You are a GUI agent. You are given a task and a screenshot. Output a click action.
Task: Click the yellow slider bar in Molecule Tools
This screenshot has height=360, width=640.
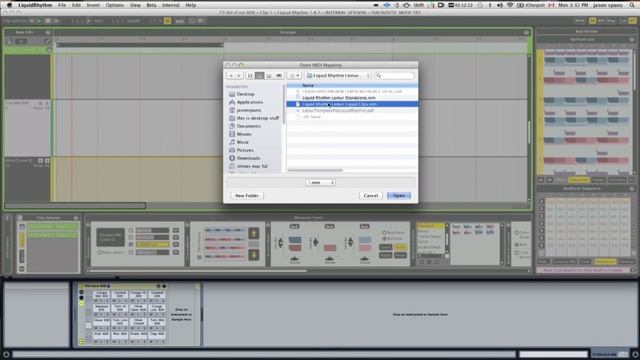coord(152,244)
